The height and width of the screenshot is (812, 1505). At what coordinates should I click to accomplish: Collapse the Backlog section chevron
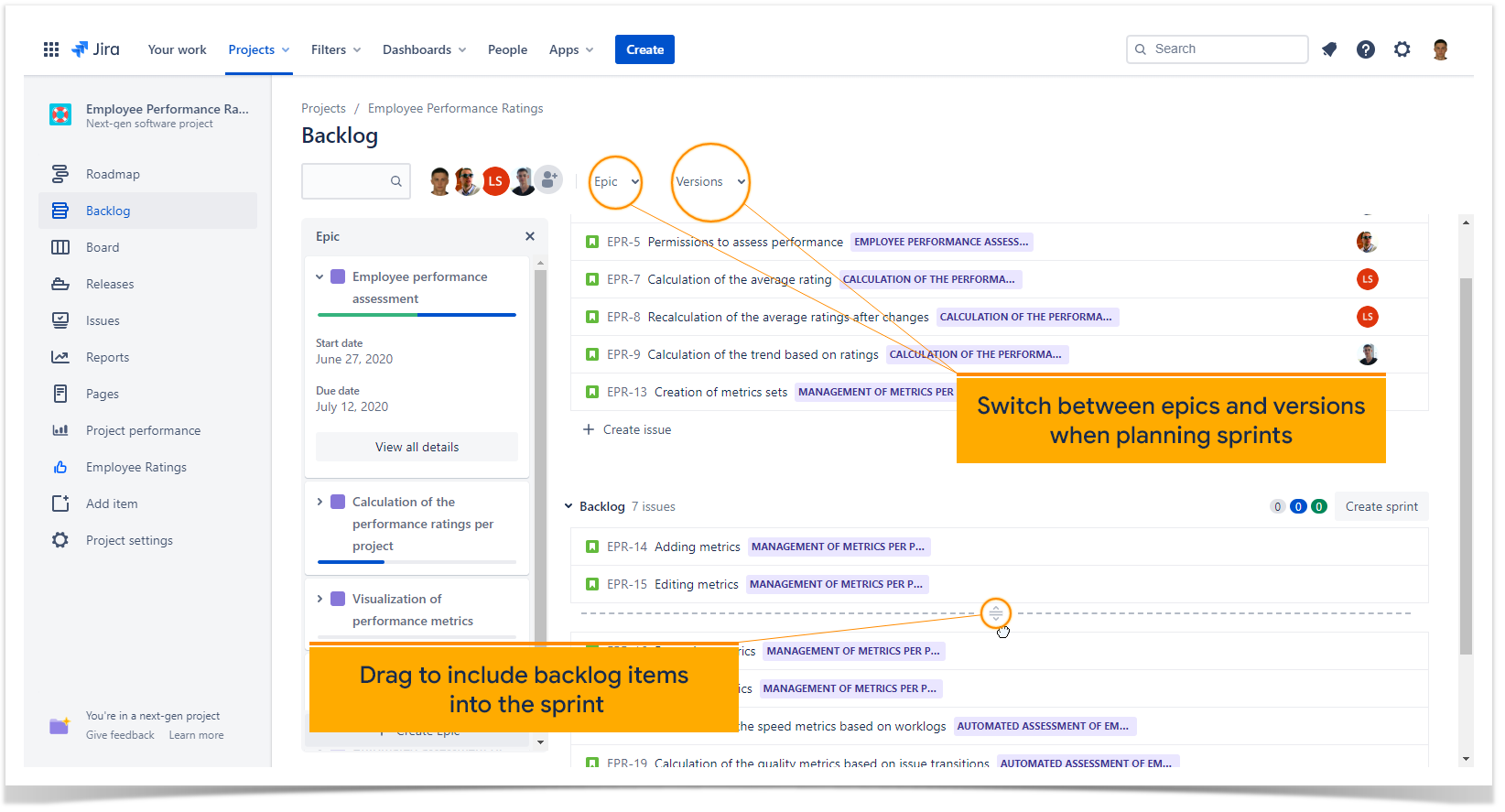[568, 506]
